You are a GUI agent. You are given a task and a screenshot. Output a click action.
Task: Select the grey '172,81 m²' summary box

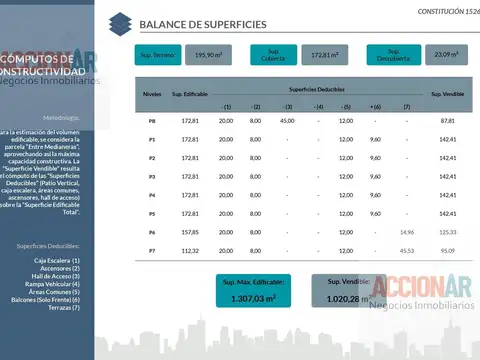tap(325, 55)
